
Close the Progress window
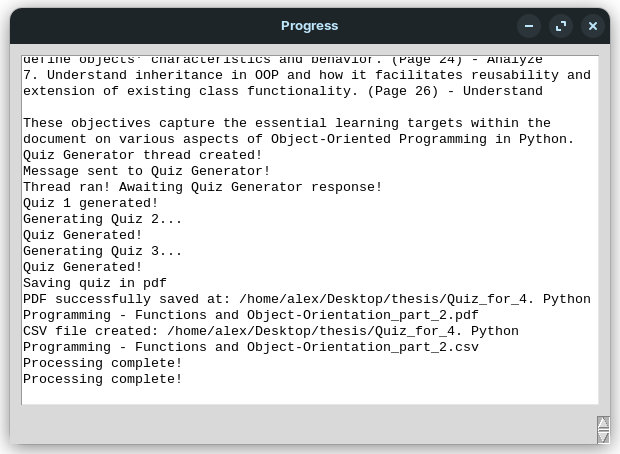593,26
